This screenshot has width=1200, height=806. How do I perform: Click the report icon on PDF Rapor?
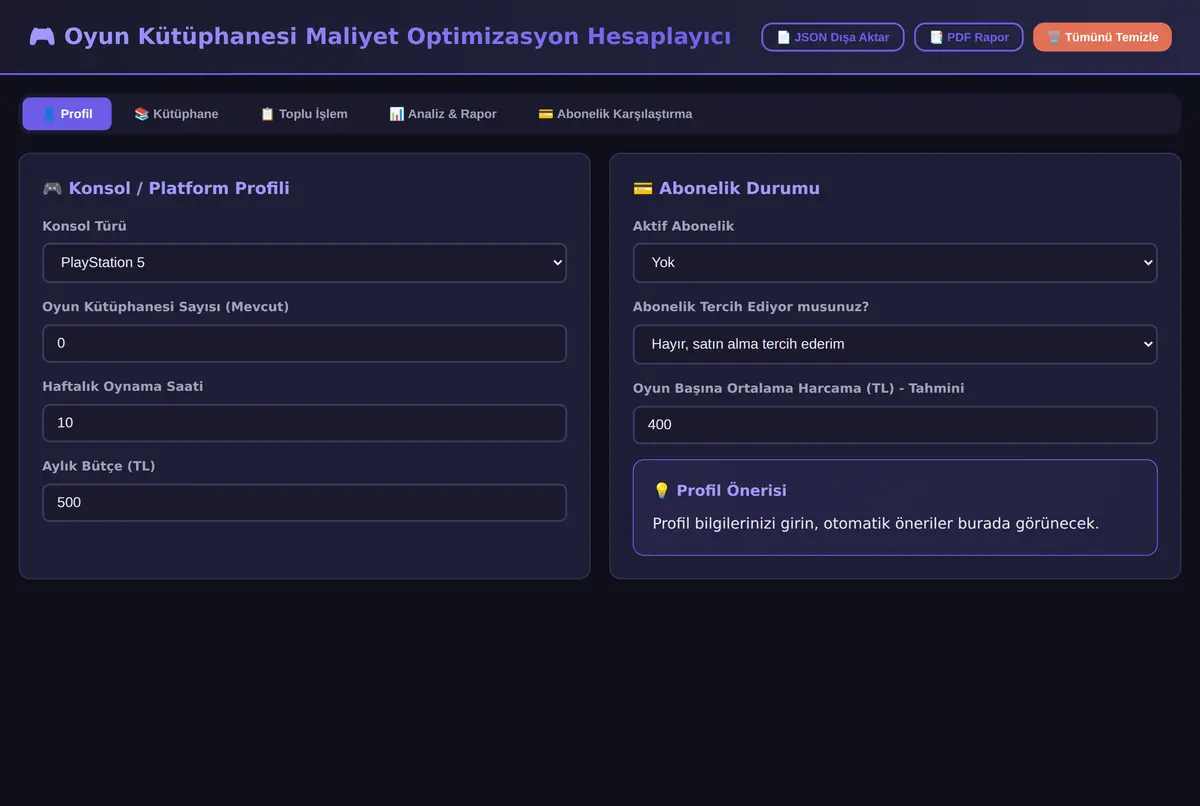[936, 37]
